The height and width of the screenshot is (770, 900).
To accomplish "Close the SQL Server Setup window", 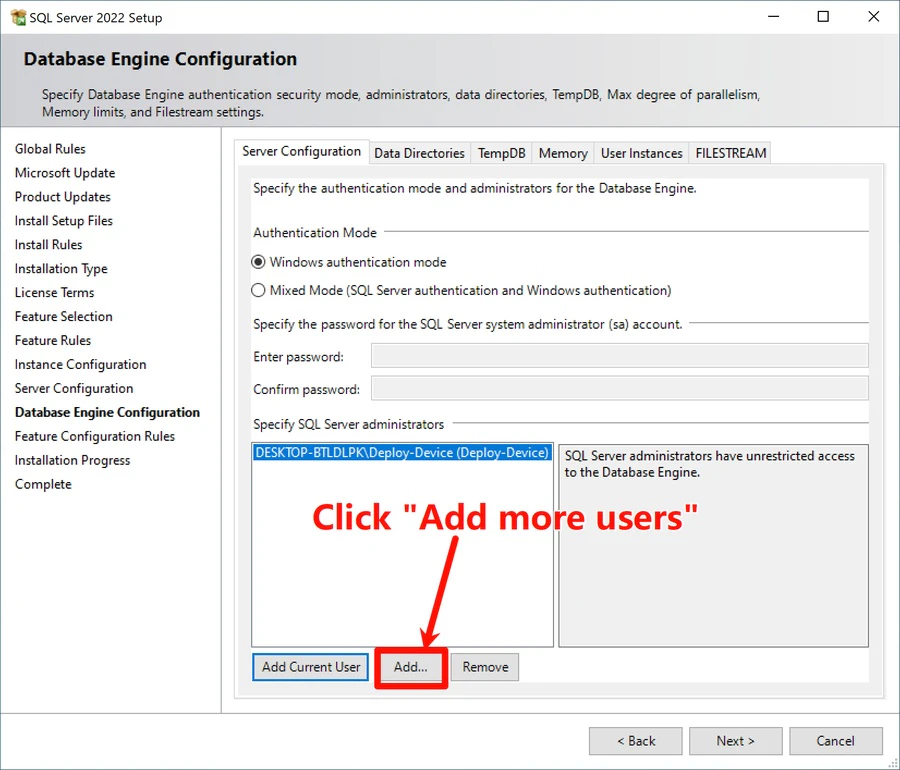I will coord(873,17).
